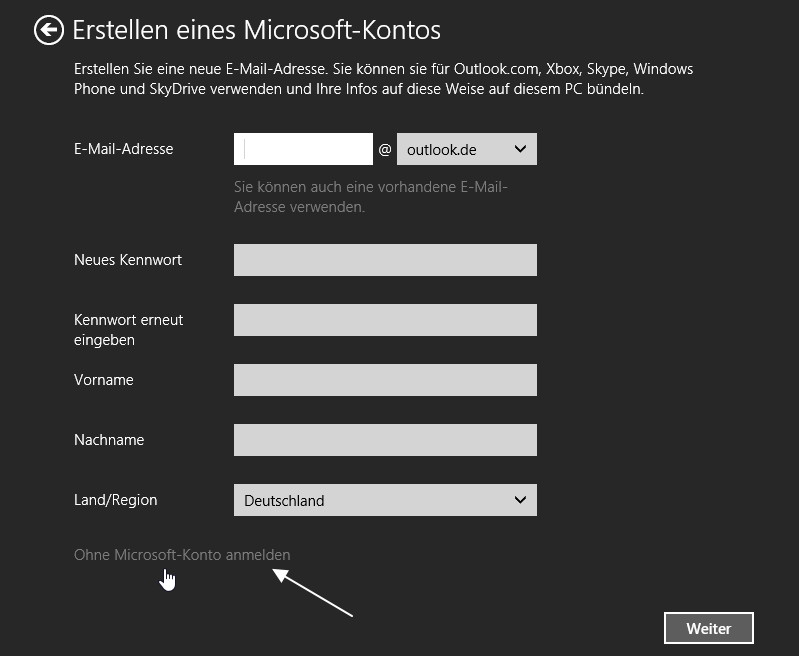Go back using the circled arrow icon

(x=49, y=30)
